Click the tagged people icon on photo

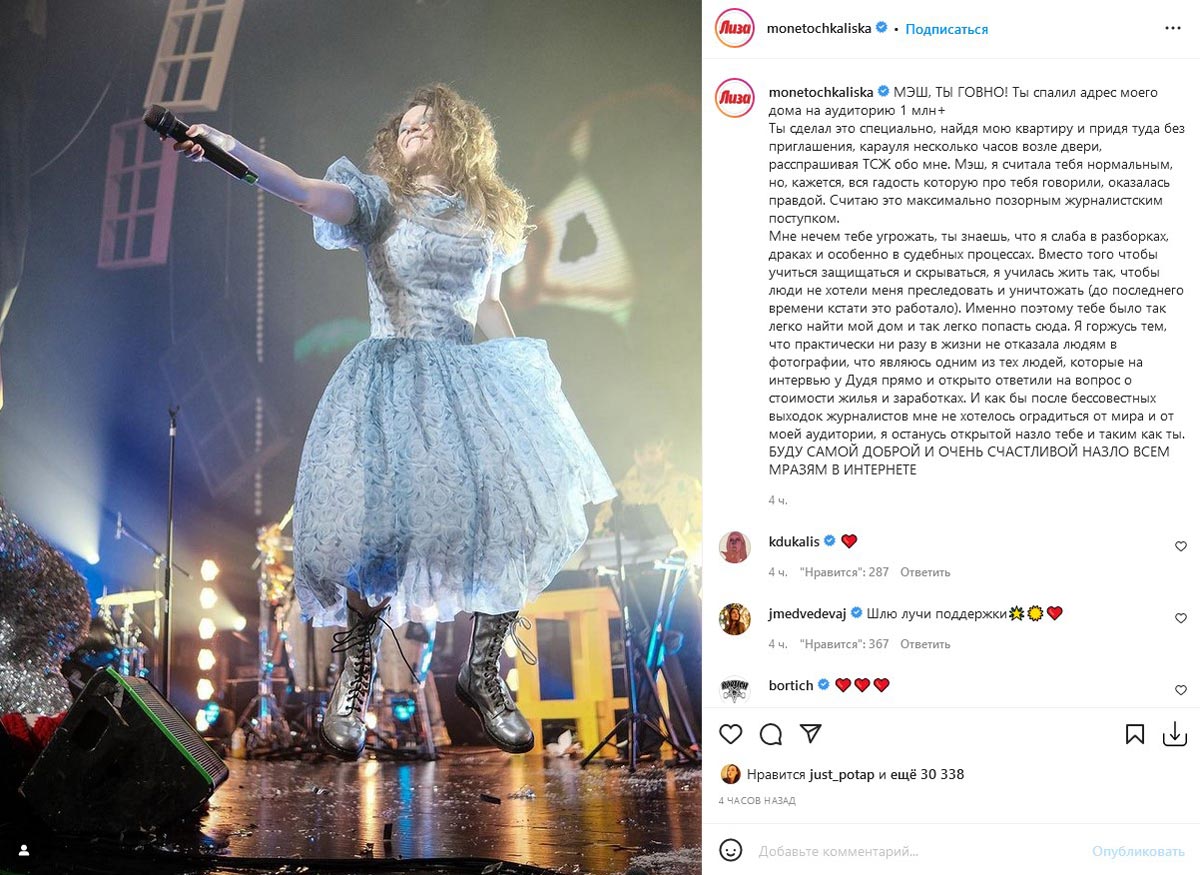point(24,850)
